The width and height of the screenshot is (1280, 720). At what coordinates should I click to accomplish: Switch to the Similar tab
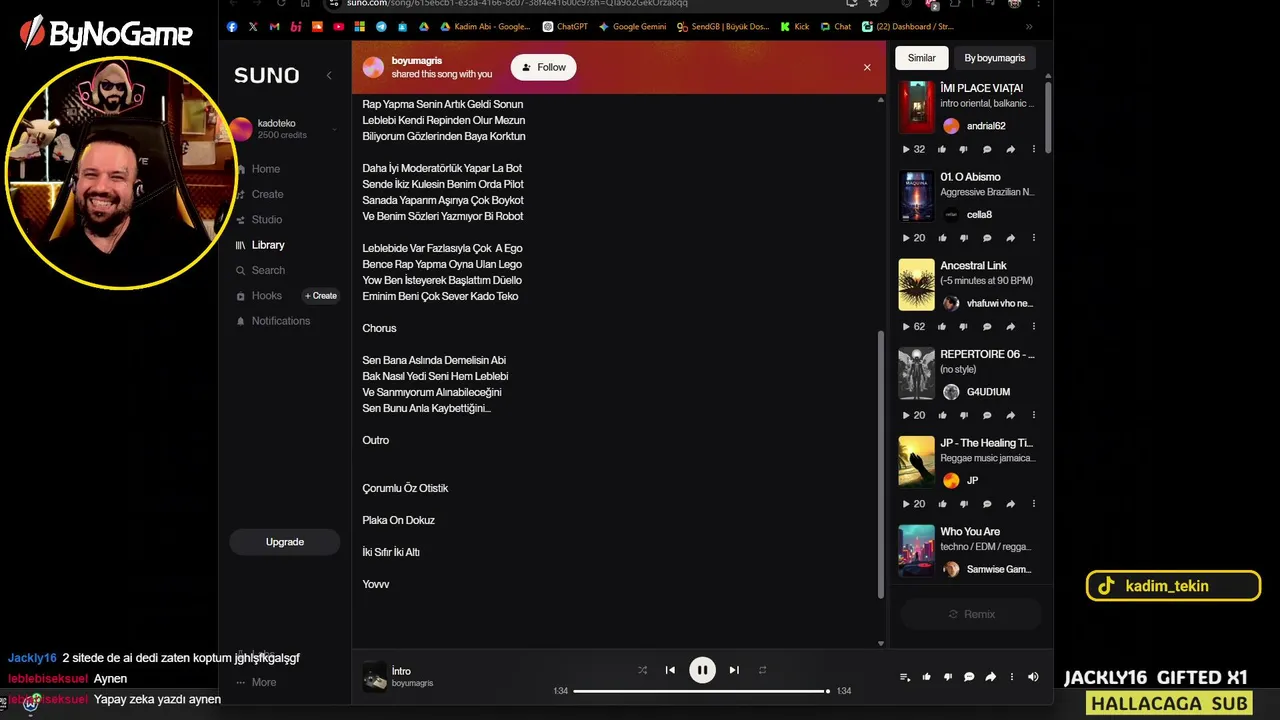click(x=922, y=58)
